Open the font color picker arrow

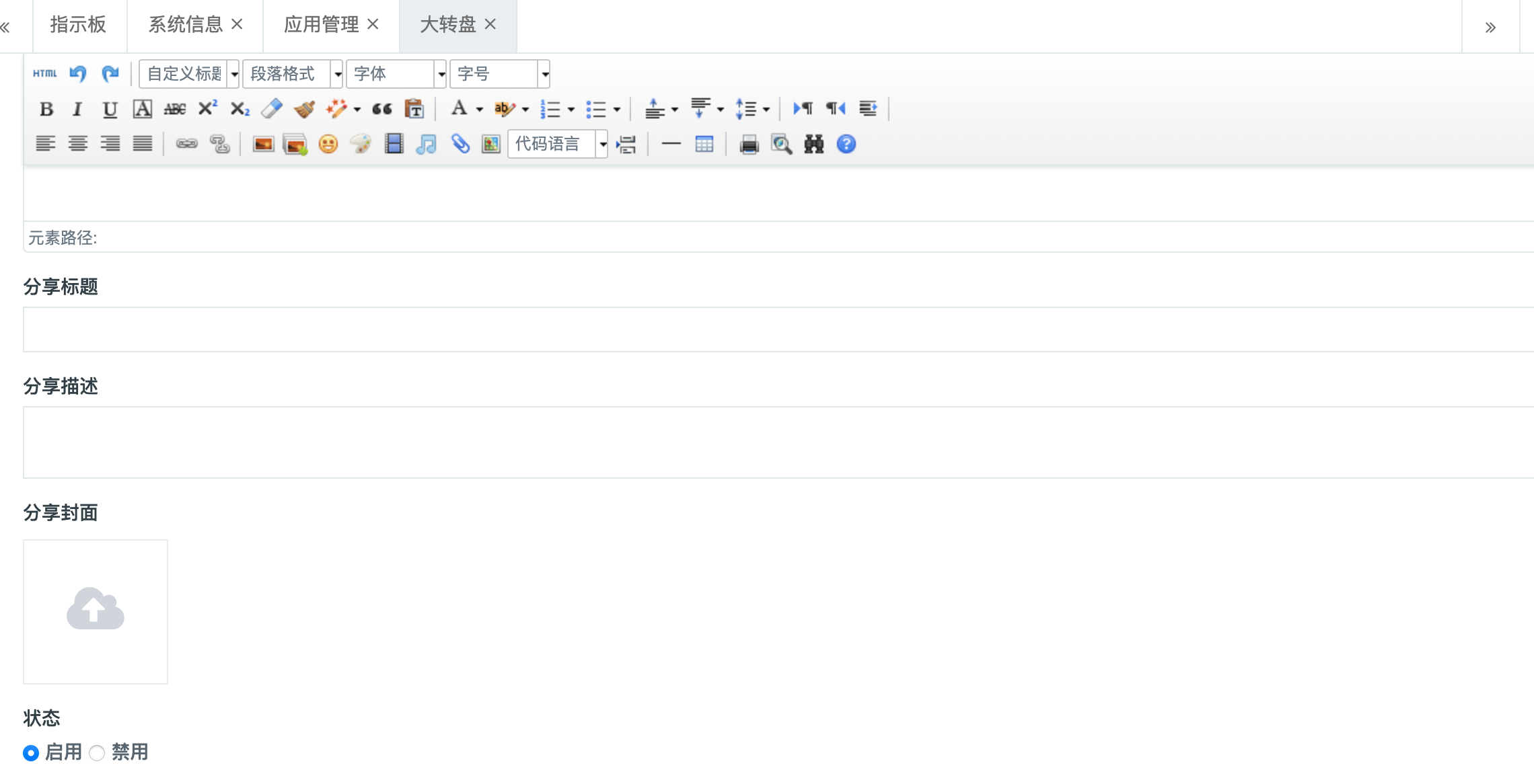480,109
